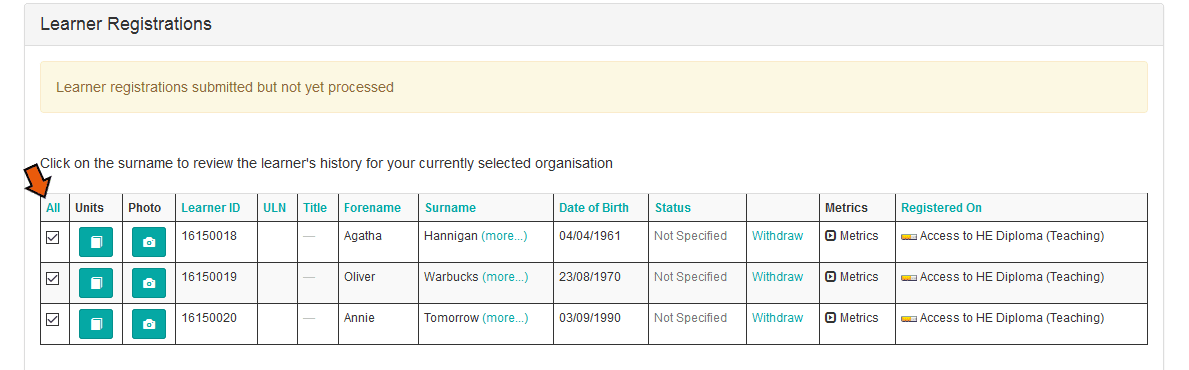Image resolution: width=1189 pixels, height=370 pixels.
Task: Sort by Forename column header
Action: click(372, 208)
